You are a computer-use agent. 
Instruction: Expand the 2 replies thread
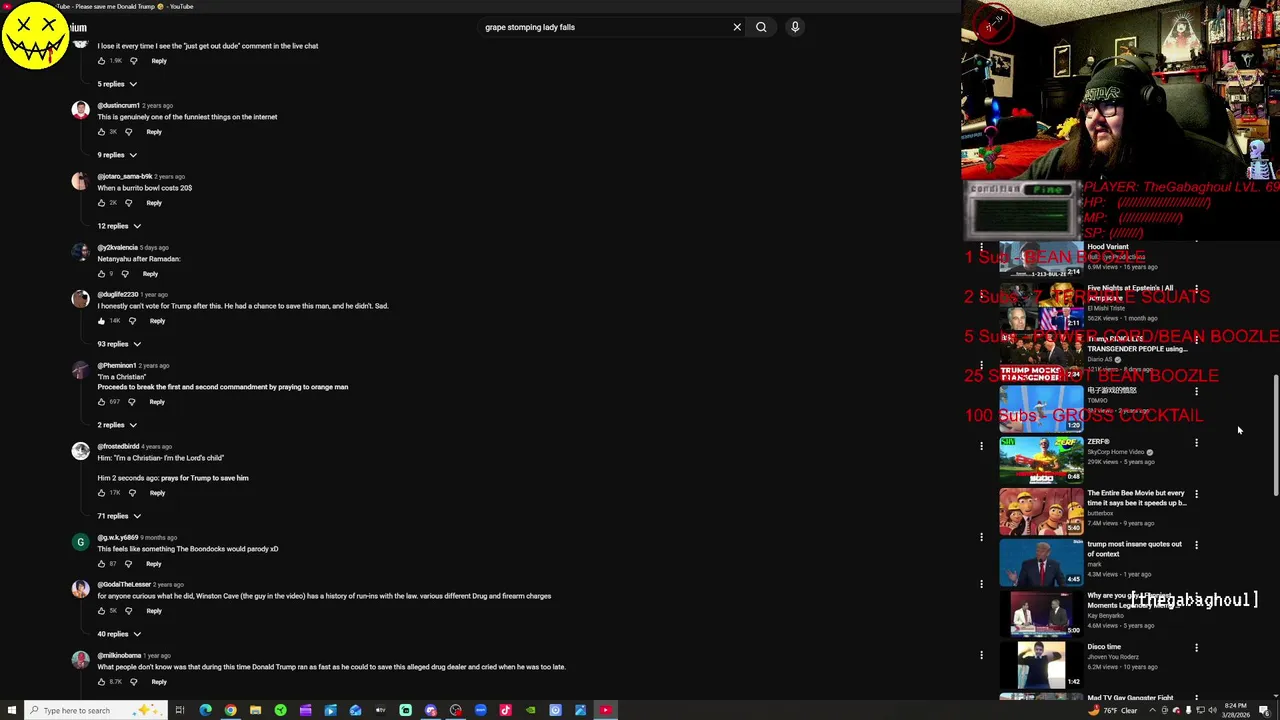click(x=117, y=425)
